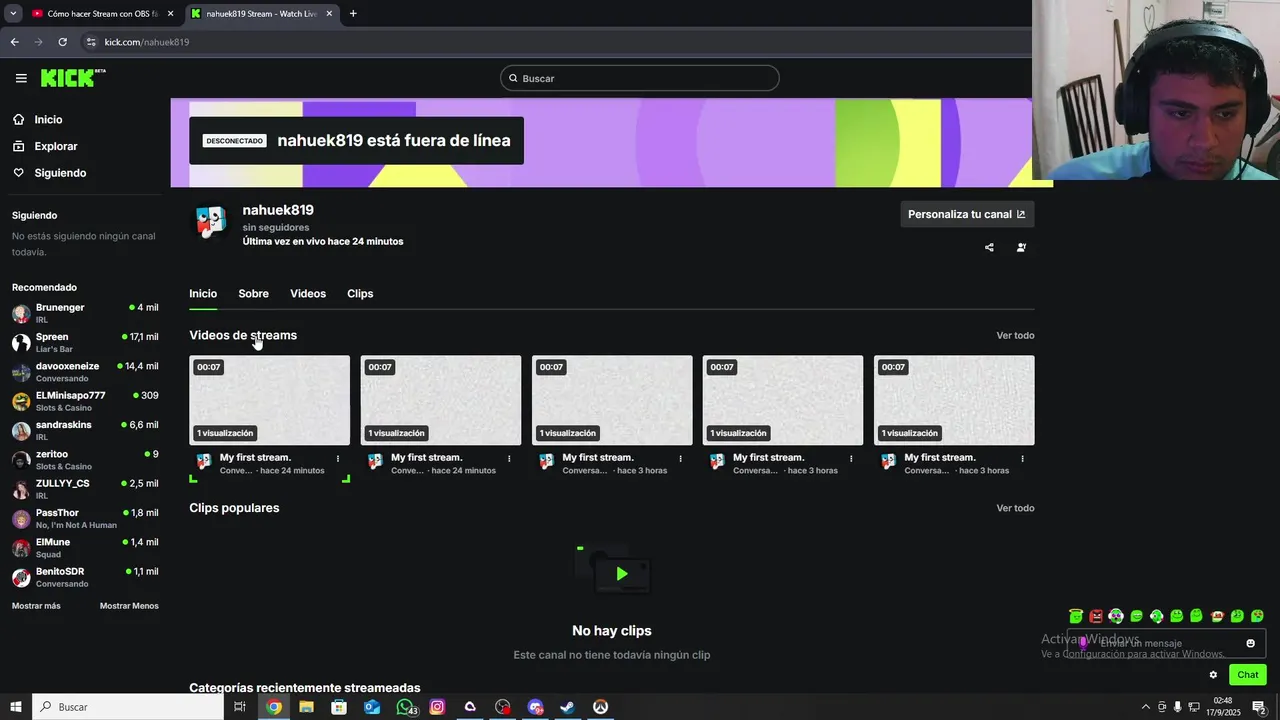Open chat settings gear icon

[1213, 675]
